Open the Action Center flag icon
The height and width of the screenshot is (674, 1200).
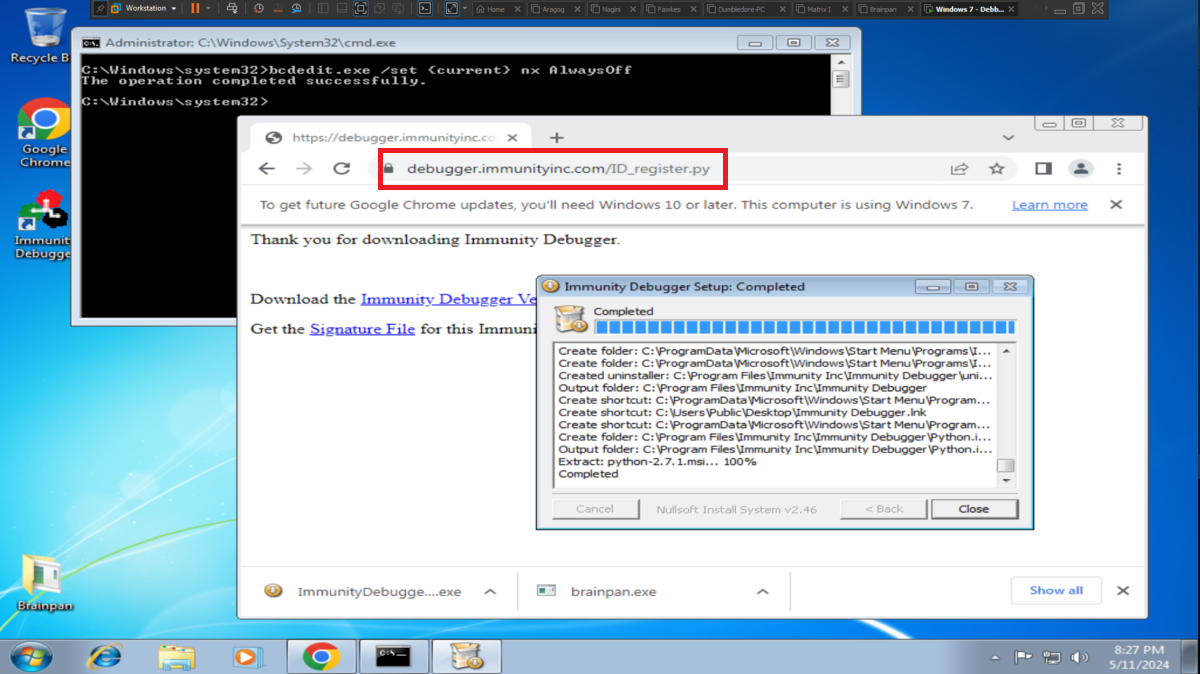(x=1023, y=657)
